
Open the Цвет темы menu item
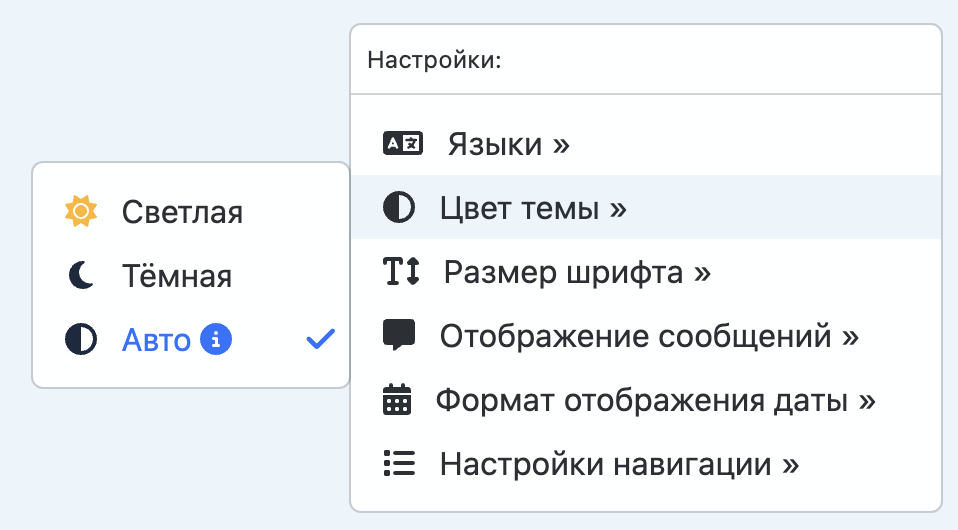(x=533, y=208)
